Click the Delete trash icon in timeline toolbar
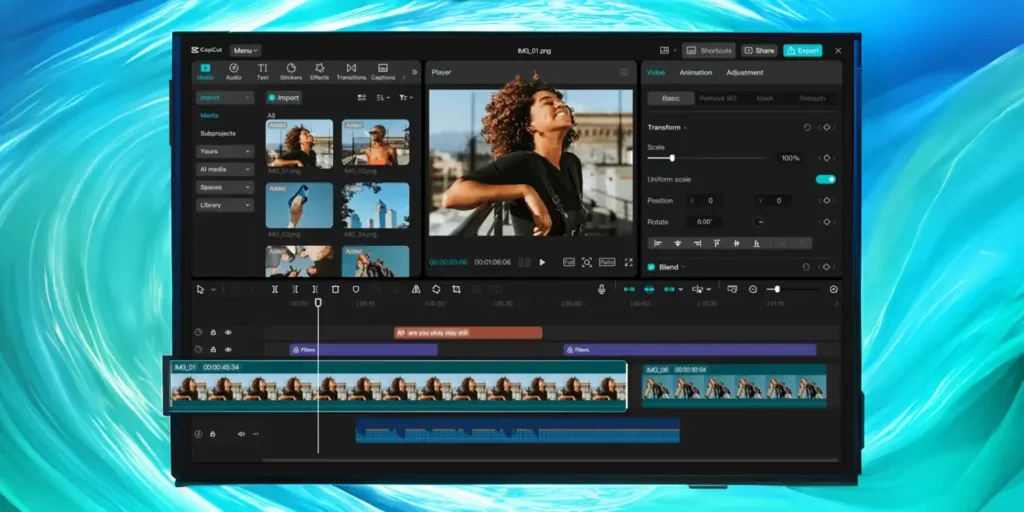Image resolution: width=1024 pixels, height=512 pixels. pyautogui.click(x=335, y=289)
